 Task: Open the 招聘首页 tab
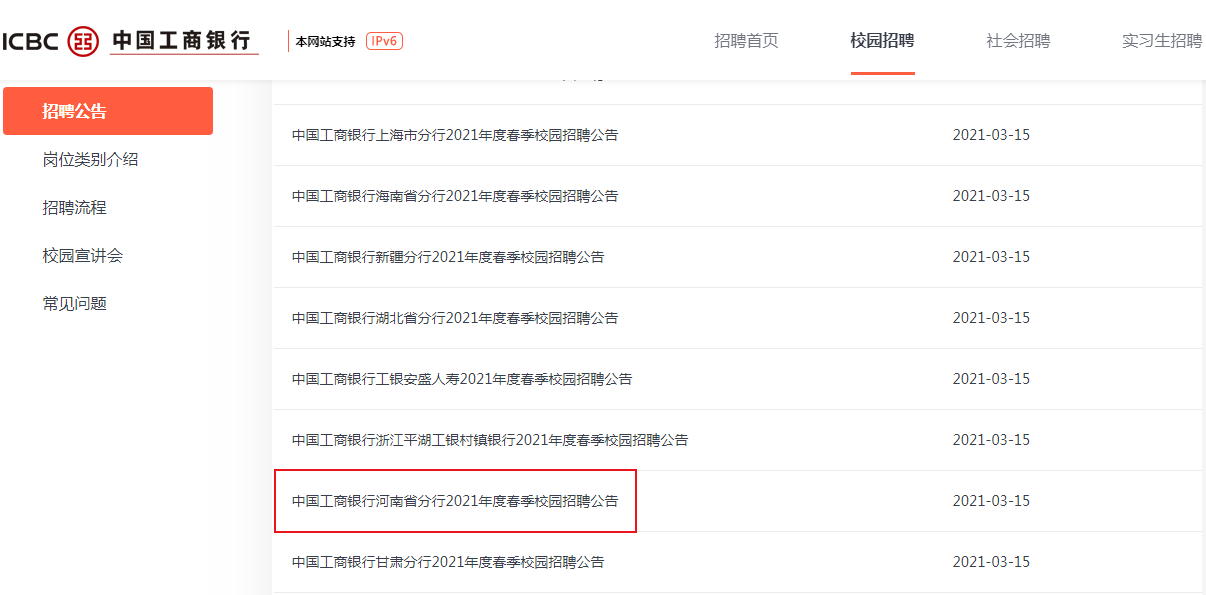pos(746,41)
